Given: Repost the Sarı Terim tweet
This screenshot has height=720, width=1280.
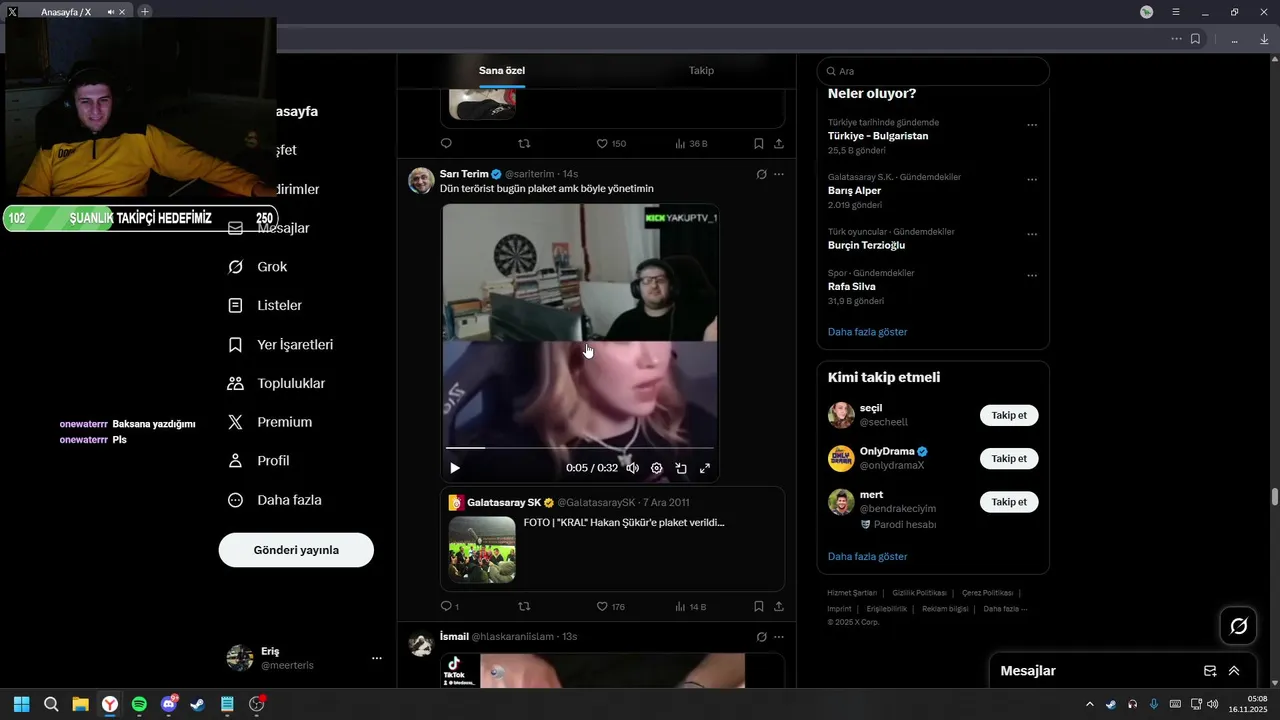Looking at the screenshot, I should pyautogui.click(x=524, y=606).
